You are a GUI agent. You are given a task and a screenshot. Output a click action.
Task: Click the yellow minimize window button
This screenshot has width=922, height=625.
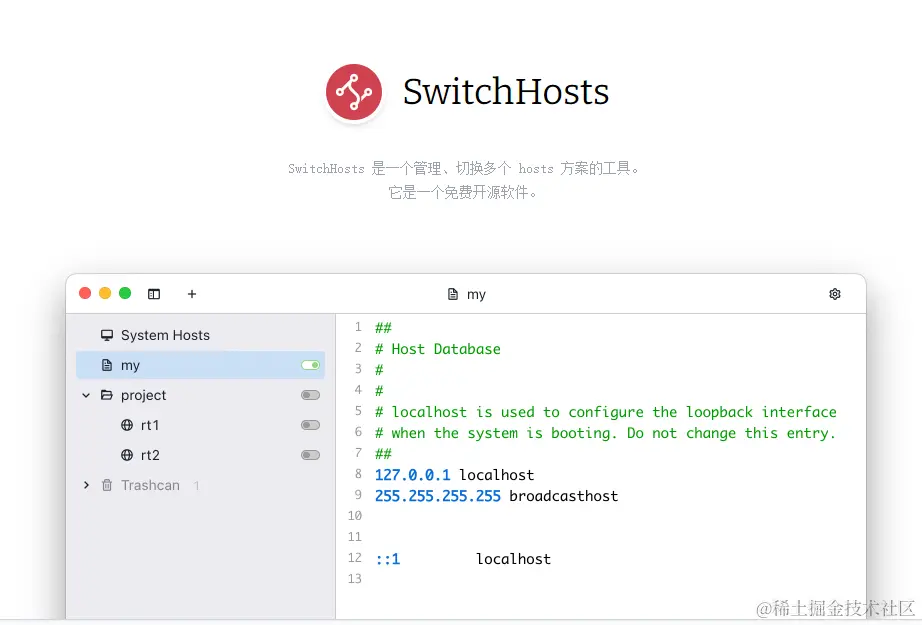click(x=105, y=293)
